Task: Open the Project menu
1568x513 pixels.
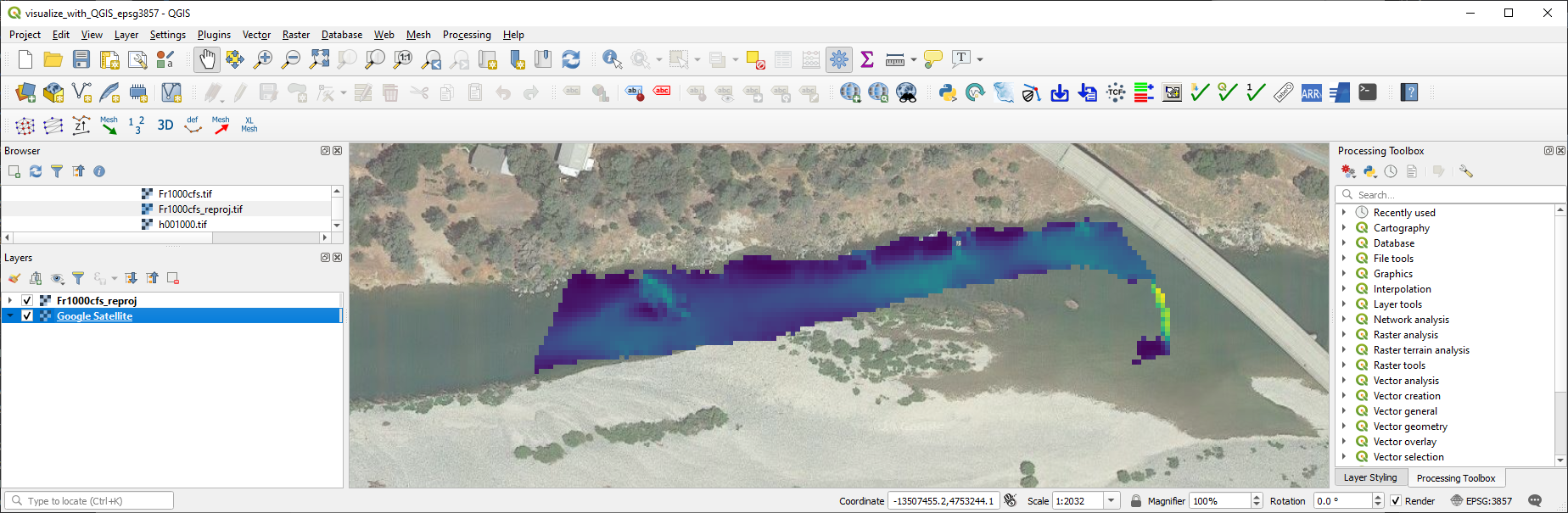Action: (25, 35)
